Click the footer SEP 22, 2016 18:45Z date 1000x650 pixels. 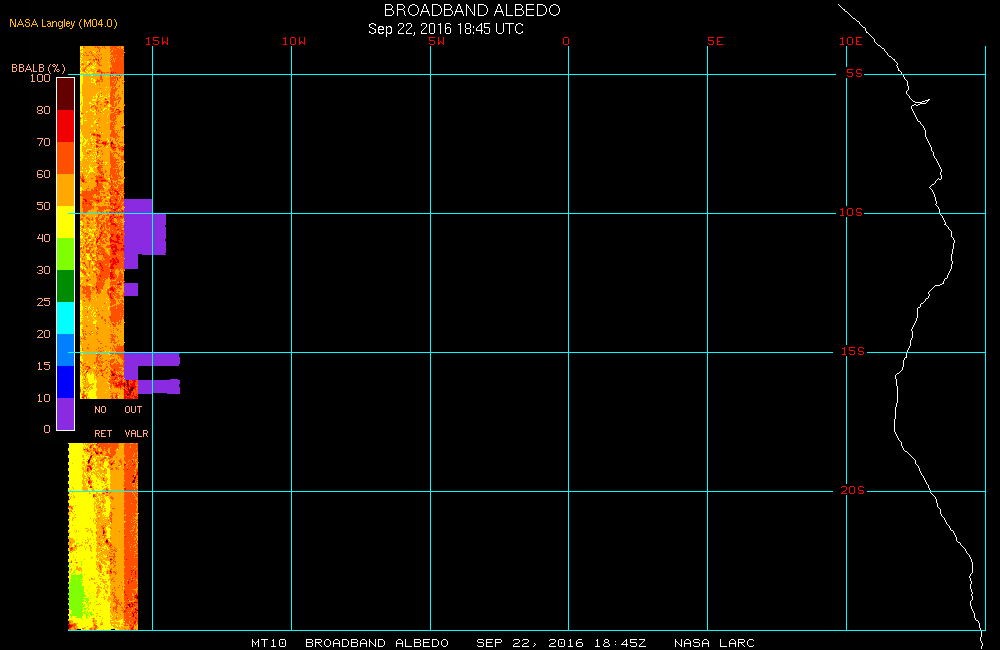(x=561, y=642)
